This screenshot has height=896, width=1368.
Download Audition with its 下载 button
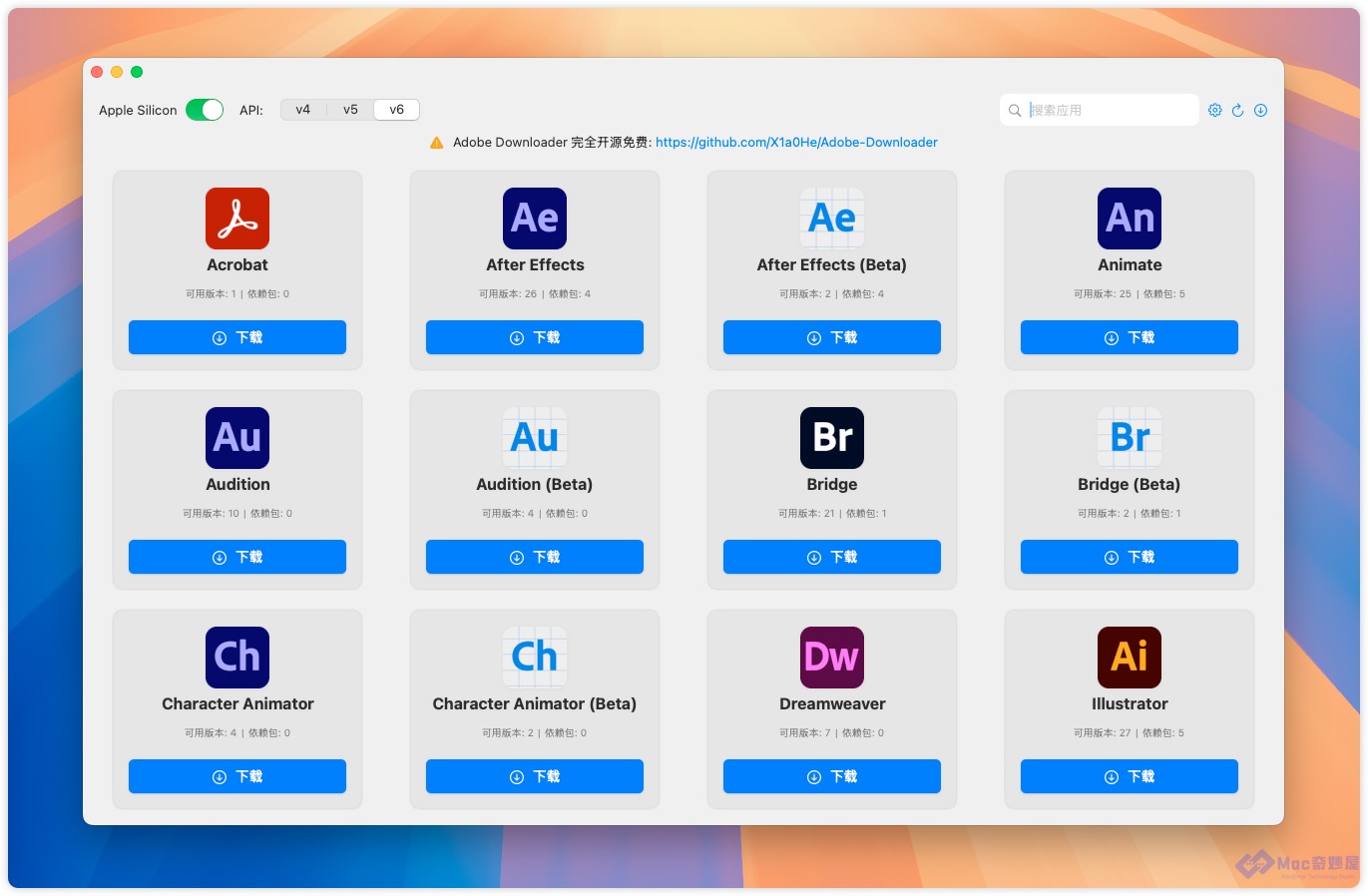point(237,557)
